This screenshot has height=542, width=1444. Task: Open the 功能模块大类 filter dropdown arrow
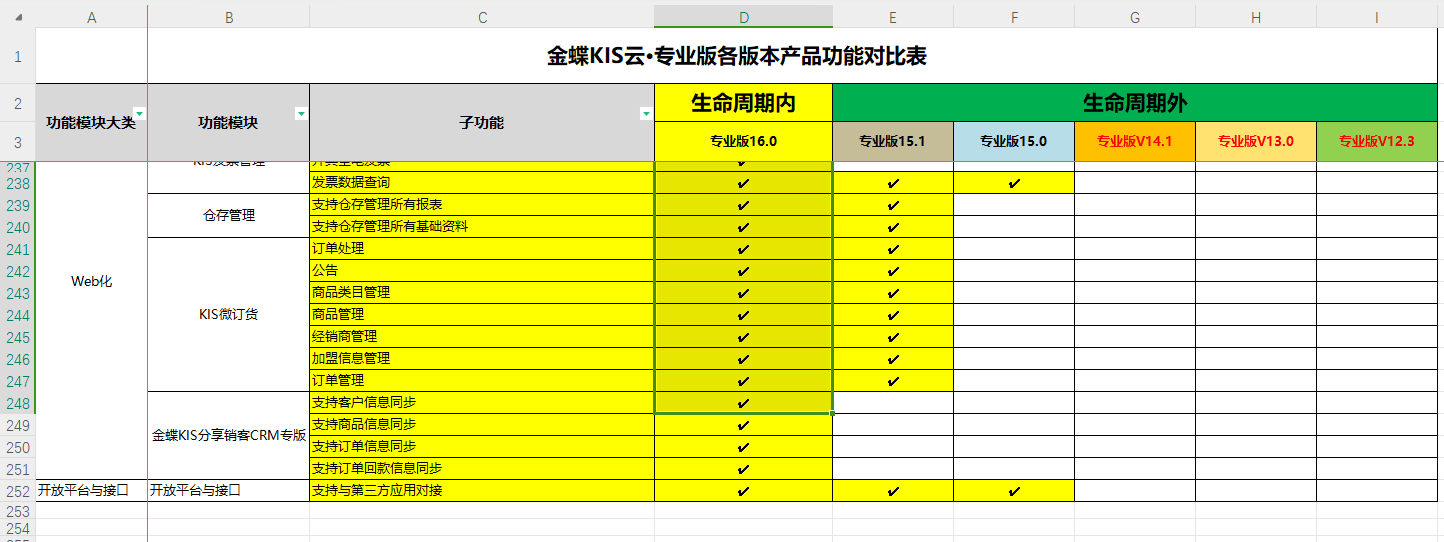pyautogui.click(x=140, y=114)
